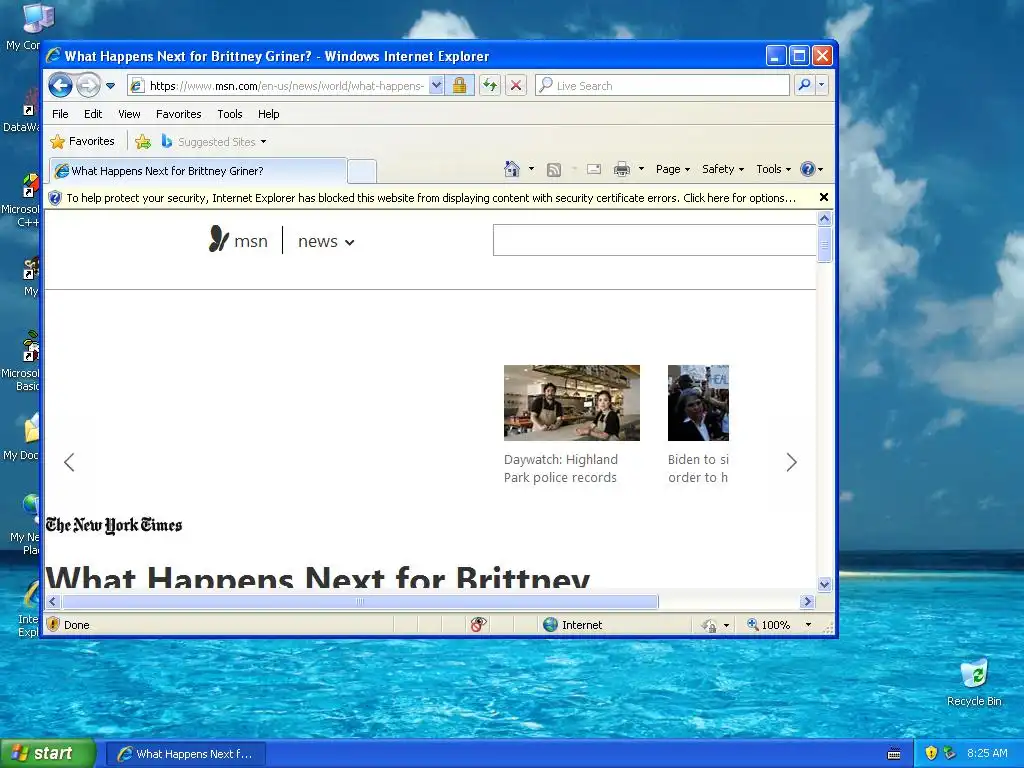Click the 100% zoom level button
The width and height of the screenshot is (1024, 768).
click(x=769, y=624)
